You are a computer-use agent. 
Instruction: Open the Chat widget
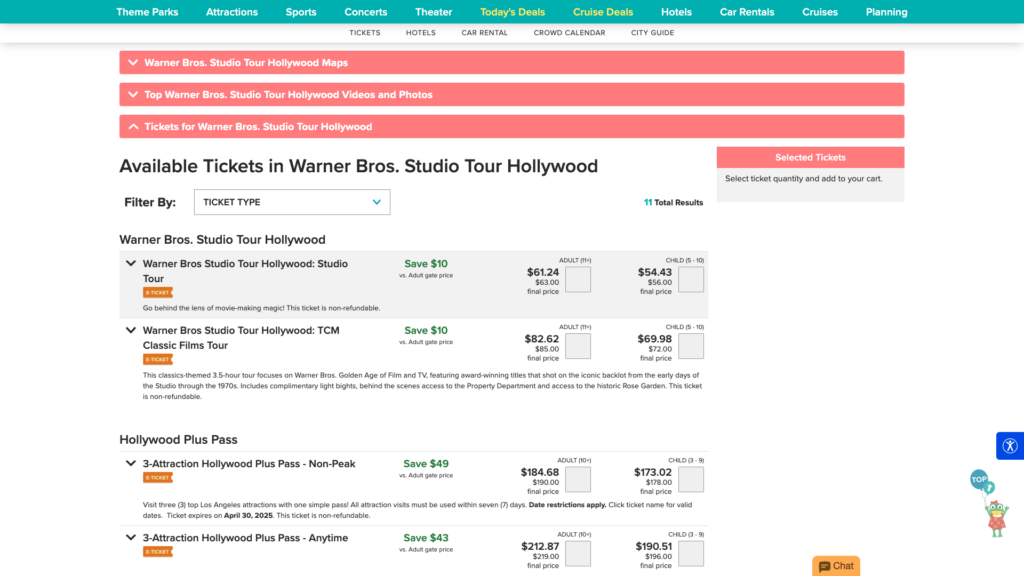[836, 566]
